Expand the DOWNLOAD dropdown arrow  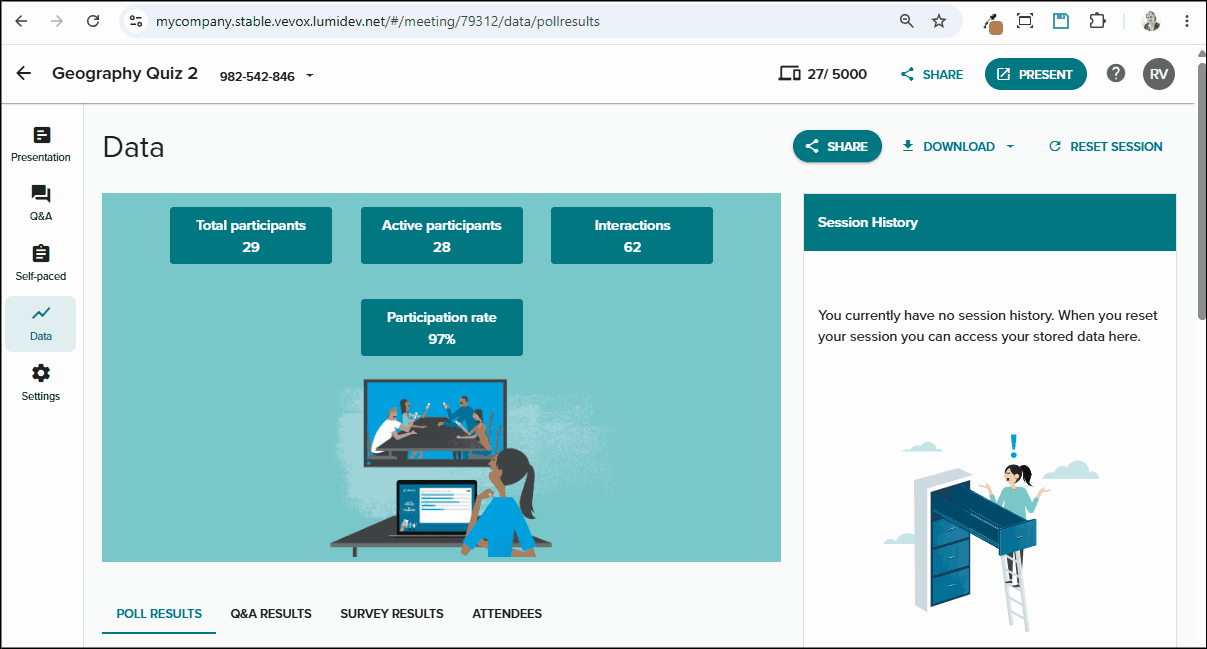(1010, 146)
